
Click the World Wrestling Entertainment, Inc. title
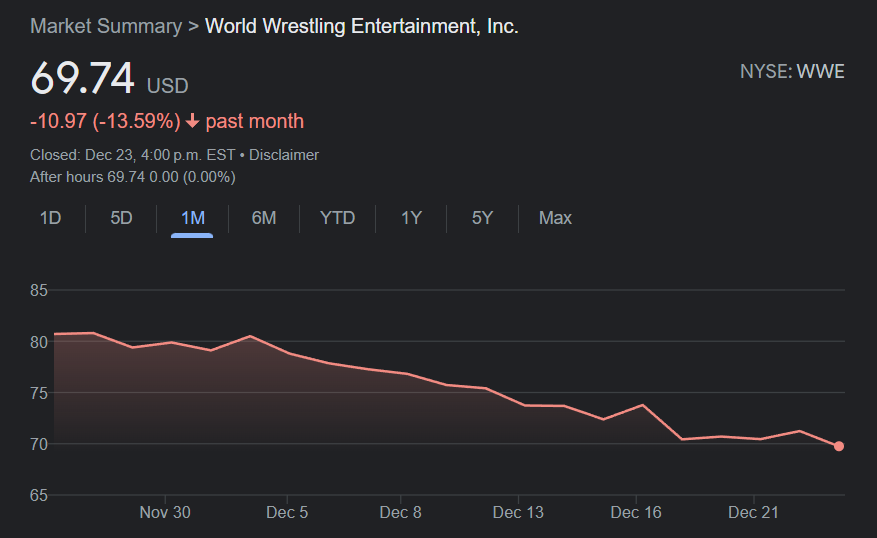361,26
